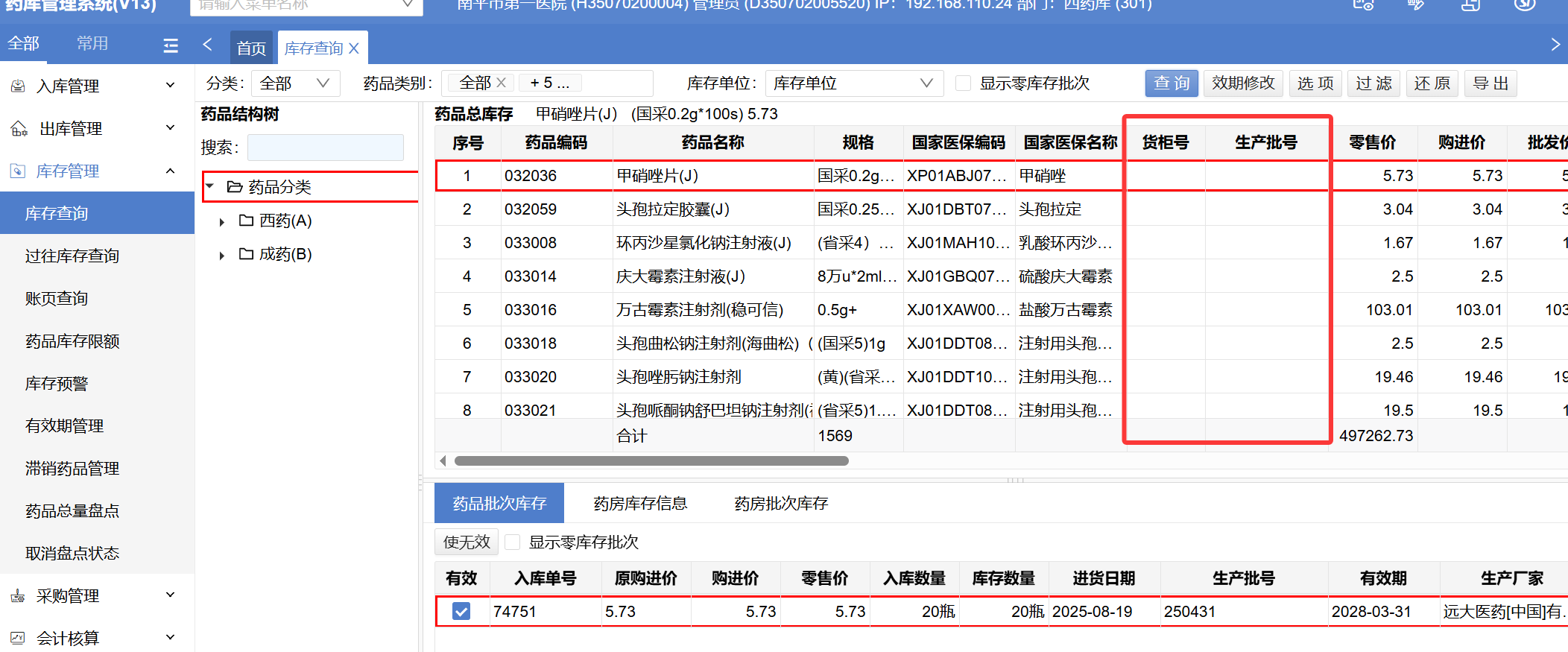The image size is (1568, 652).
Task: Uncheck the 有效 checkbox for batch 74751
Action: (x=461, y=612)
